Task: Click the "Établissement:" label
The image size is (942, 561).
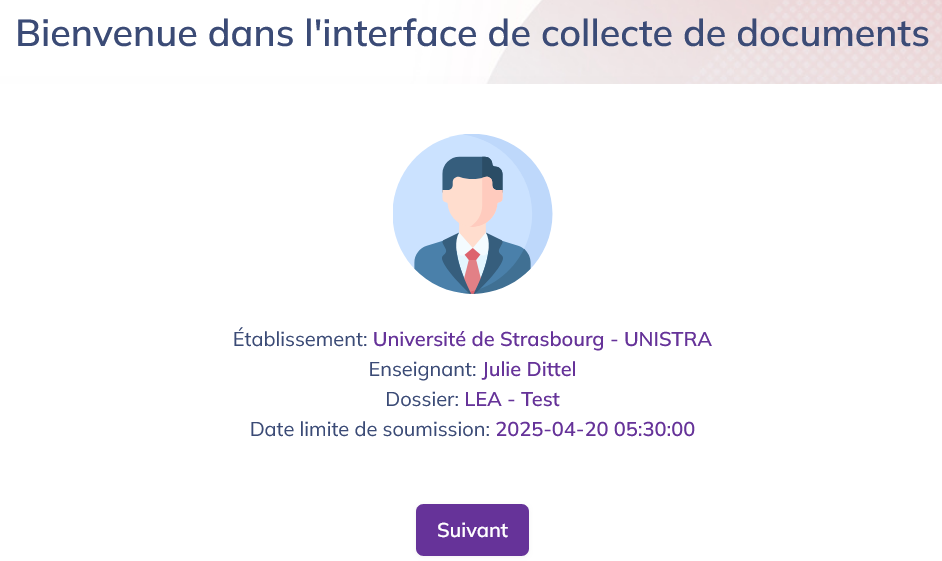Action: pyautogui.click(x=300, y=339)
